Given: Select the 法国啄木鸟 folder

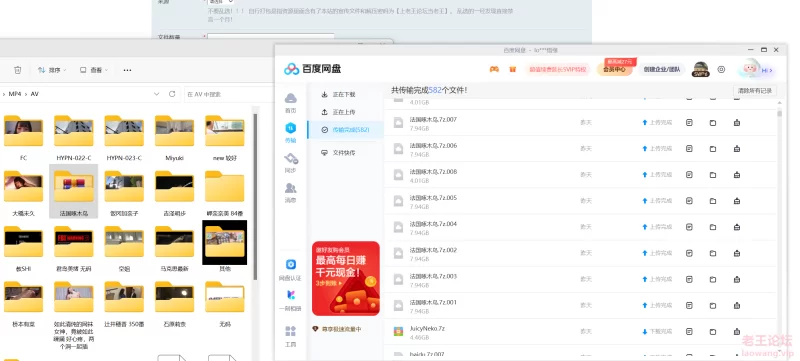Looking at the screenshot, I should (73, 191).
